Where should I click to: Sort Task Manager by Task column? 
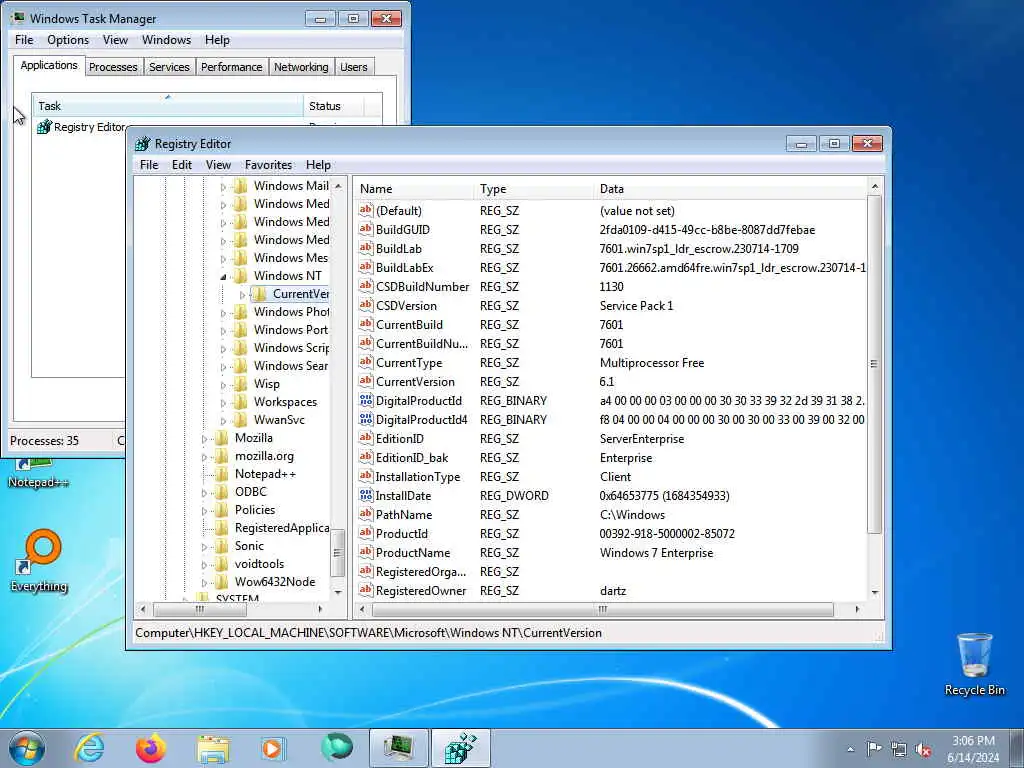(167, 106)
